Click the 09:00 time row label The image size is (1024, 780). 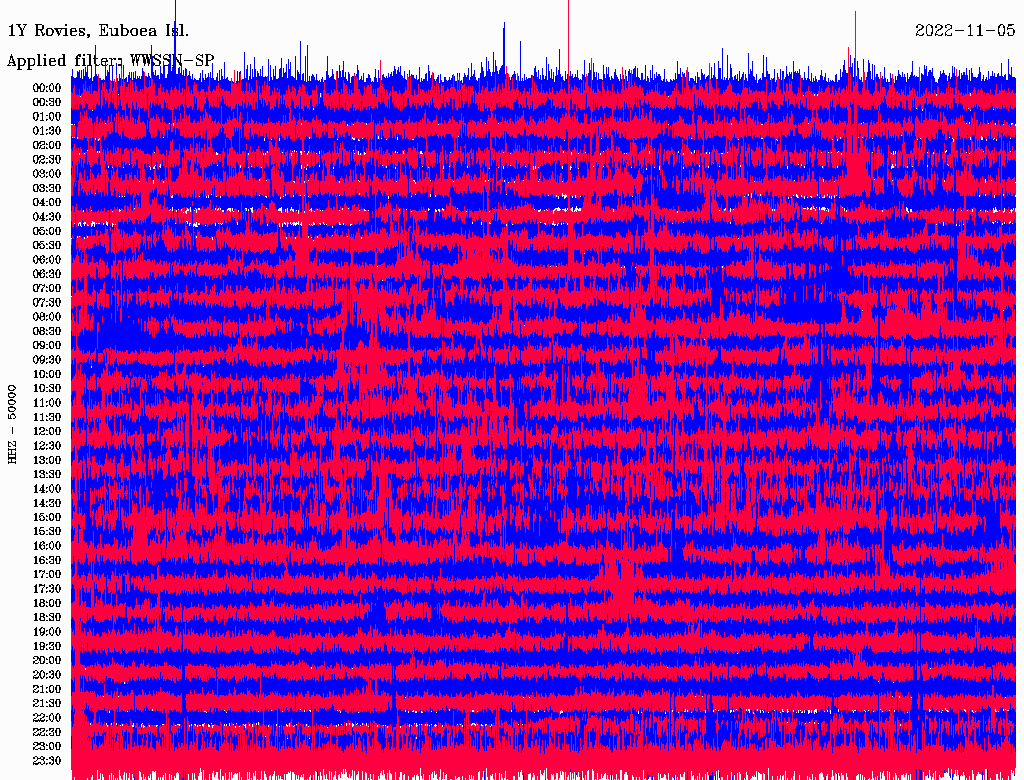tap(47, 345)
